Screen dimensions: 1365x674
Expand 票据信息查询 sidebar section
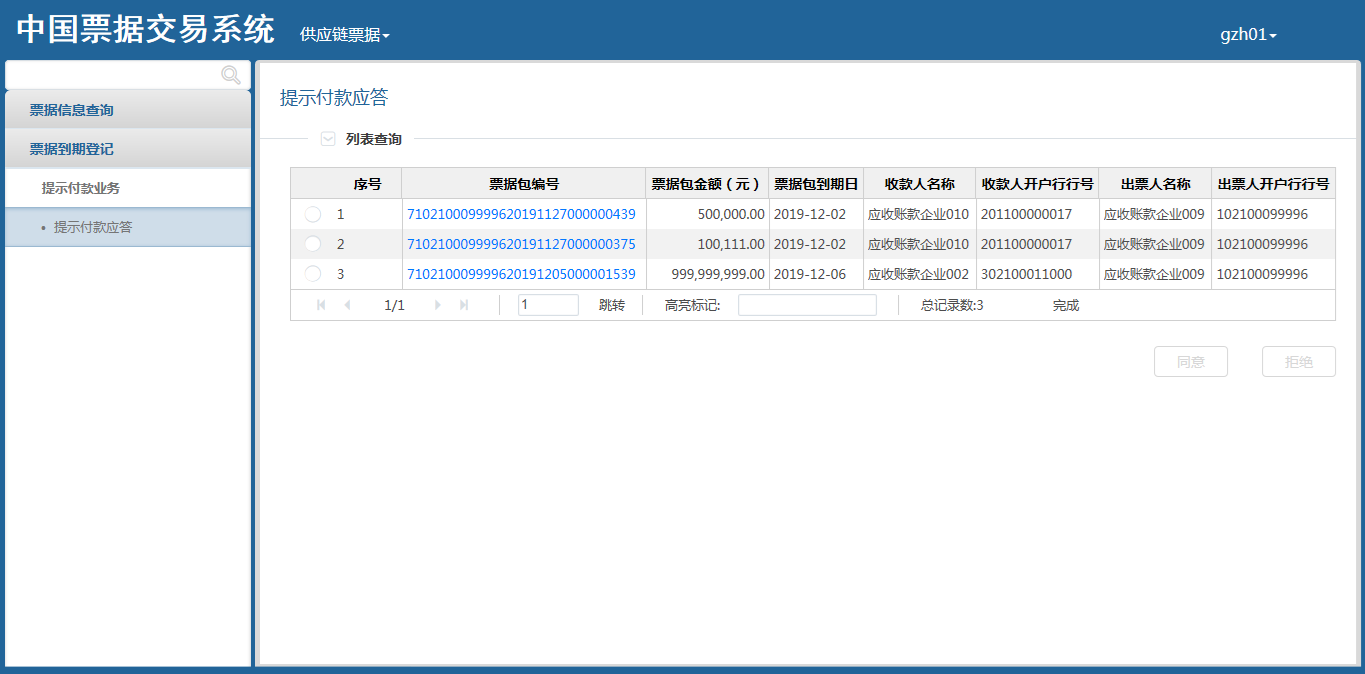pyautogui.click(x=128, y=110)
